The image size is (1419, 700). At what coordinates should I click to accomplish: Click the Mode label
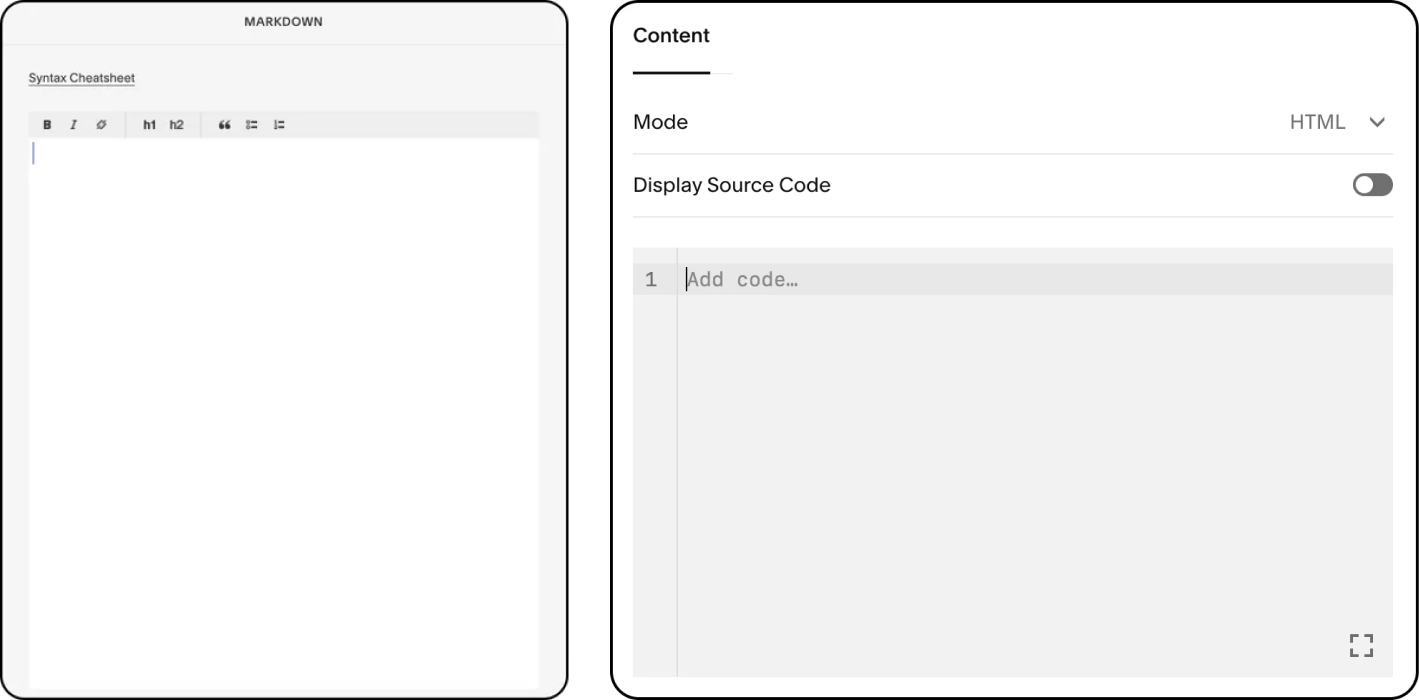(x=660, y=122)
